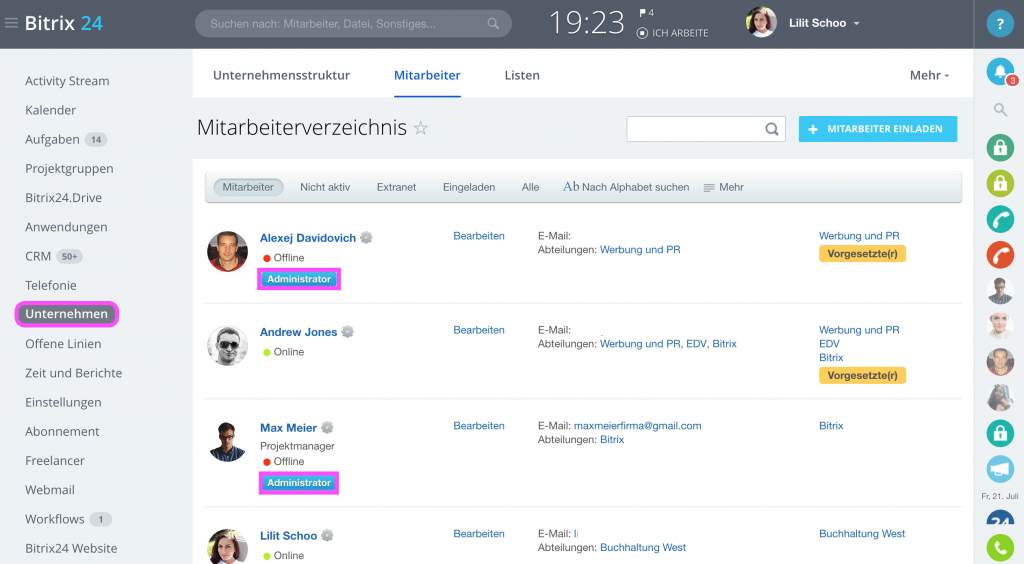
Task: Click the teal phone call icon
Action: (x=1000, y=219)
